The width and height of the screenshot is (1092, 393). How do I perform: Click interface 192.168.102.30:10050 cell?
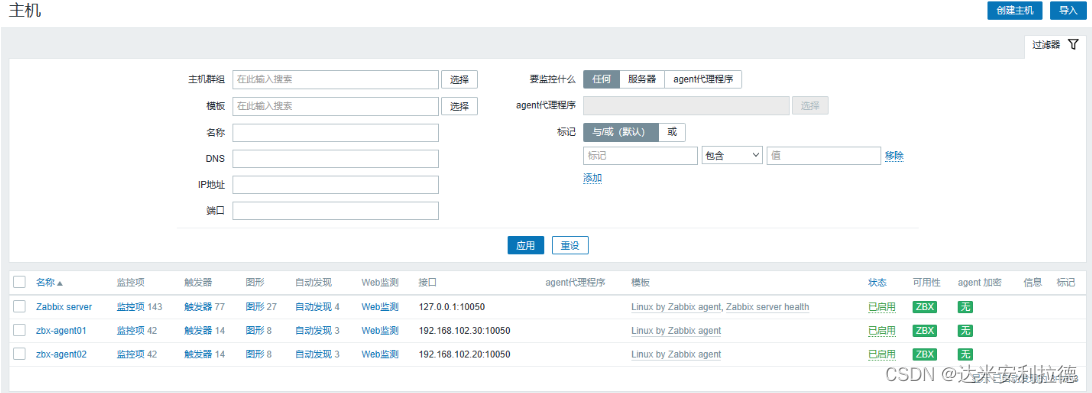(465, 330)
